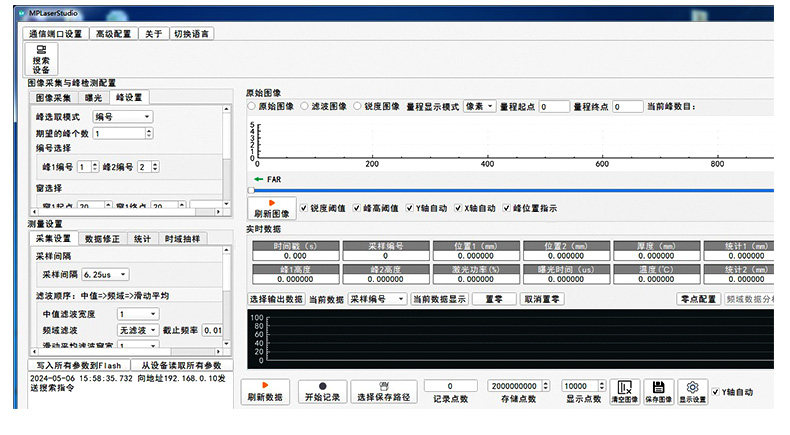Select the 原始图像 radio button
The height and width of the screenshot is (435, 790).
coord(251,106)
